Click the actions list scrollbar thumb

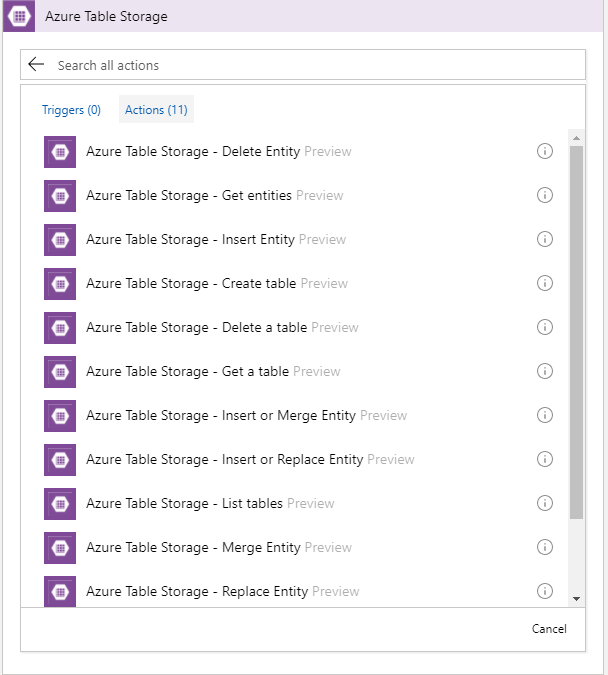tap(576, 332)
